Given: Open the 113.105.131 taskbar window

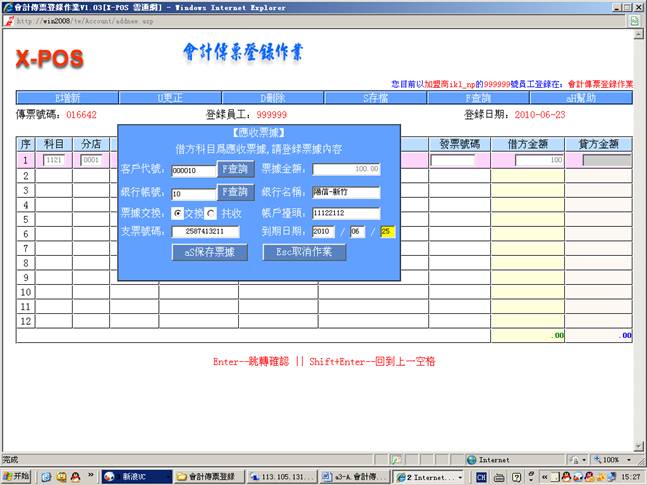Looking at the screenshot, I should 282,477.
